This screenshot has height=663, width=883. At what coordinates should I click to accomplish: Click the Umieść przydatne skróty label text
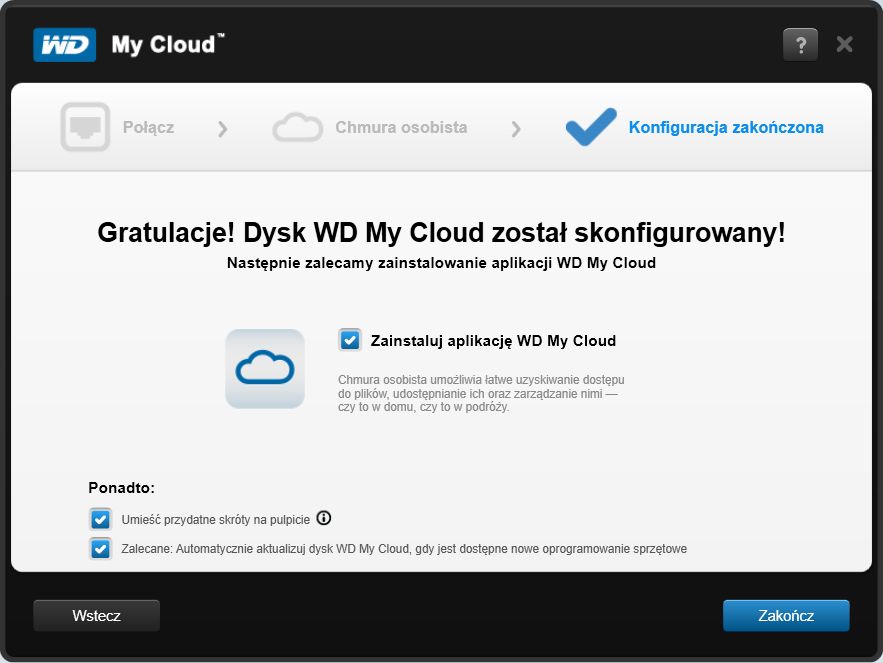pos(216,519)
